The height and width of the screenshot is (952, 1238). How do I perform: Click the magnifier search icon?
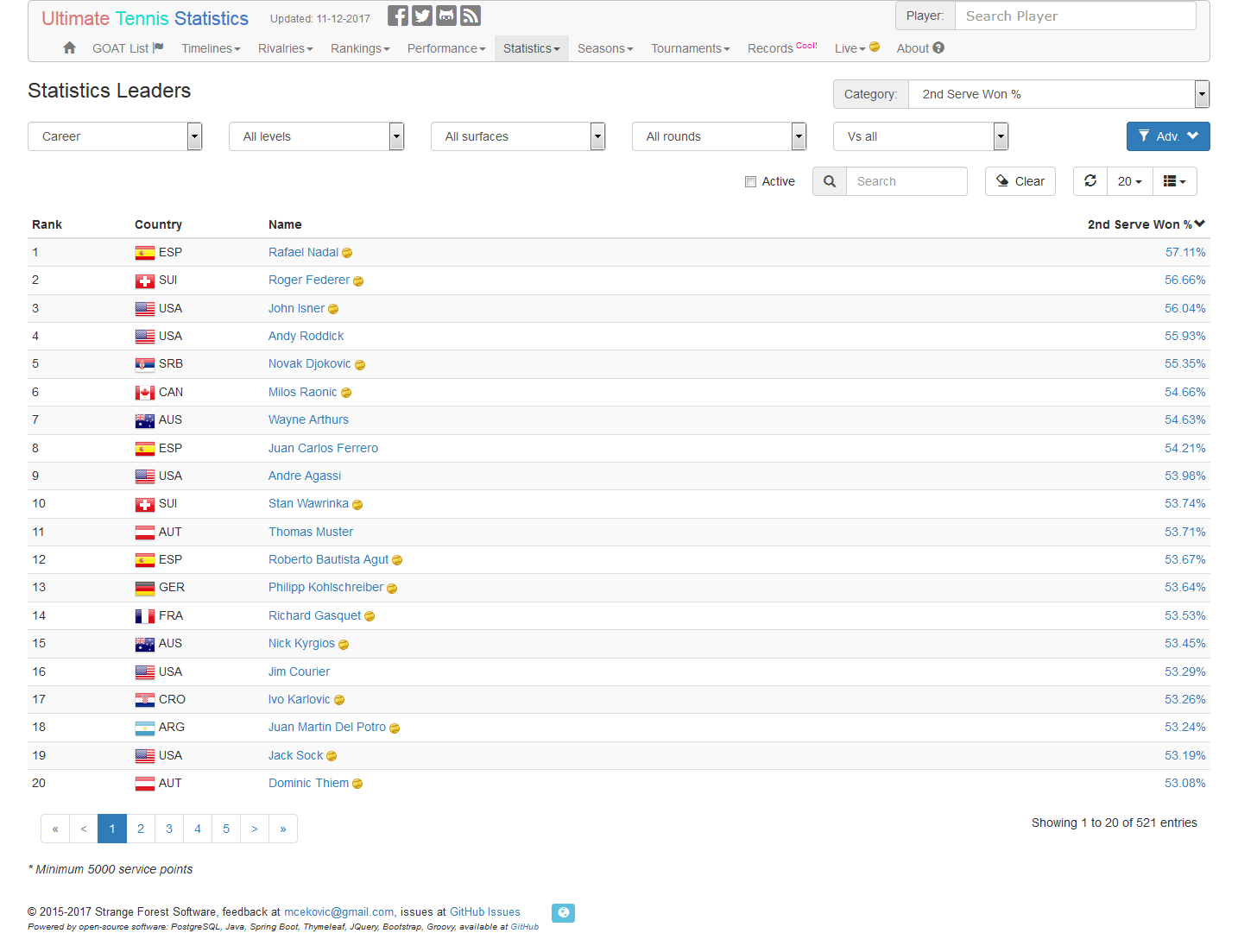(829, 181)
